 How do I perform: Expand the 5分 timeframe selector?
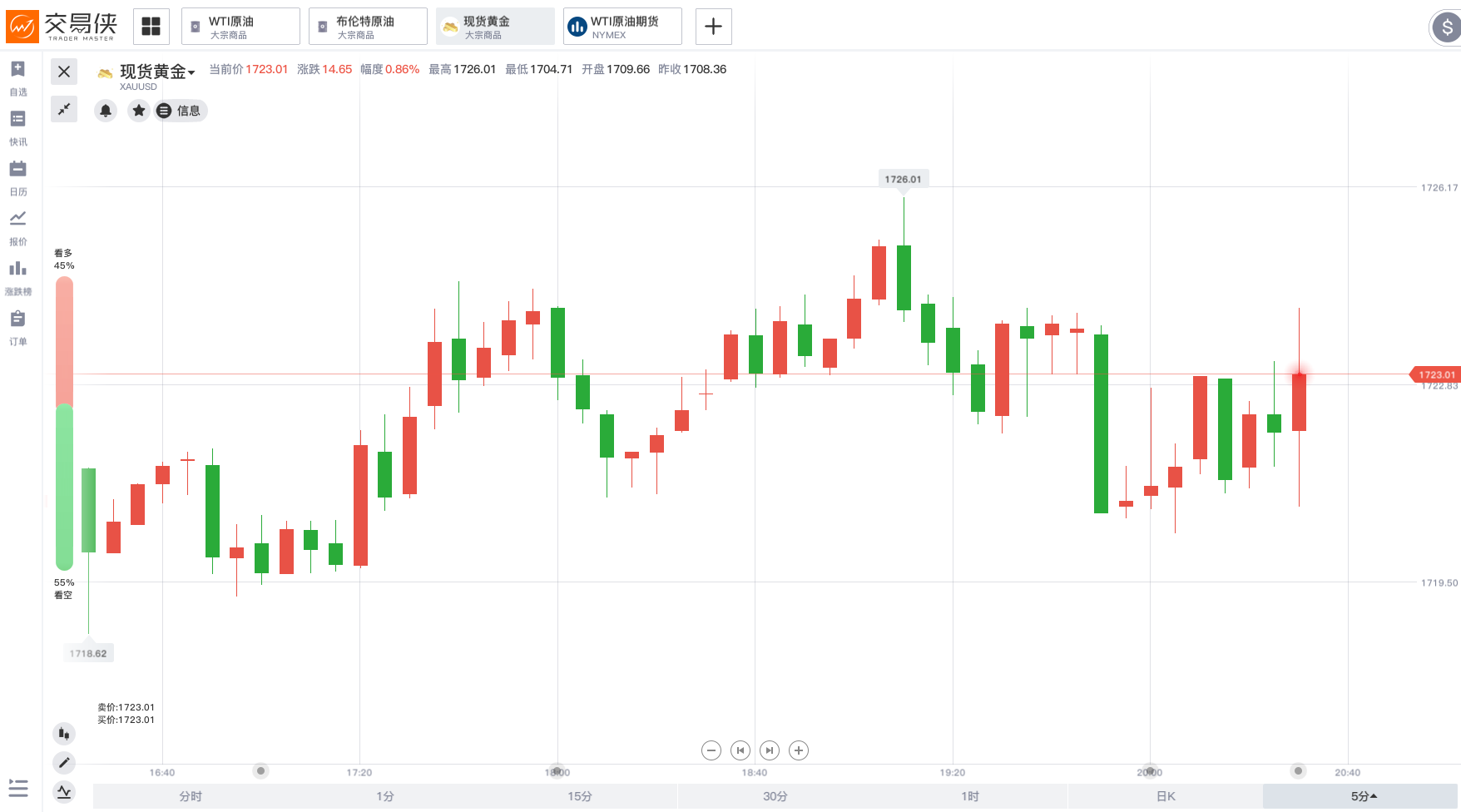click(x=1363, y=796)
